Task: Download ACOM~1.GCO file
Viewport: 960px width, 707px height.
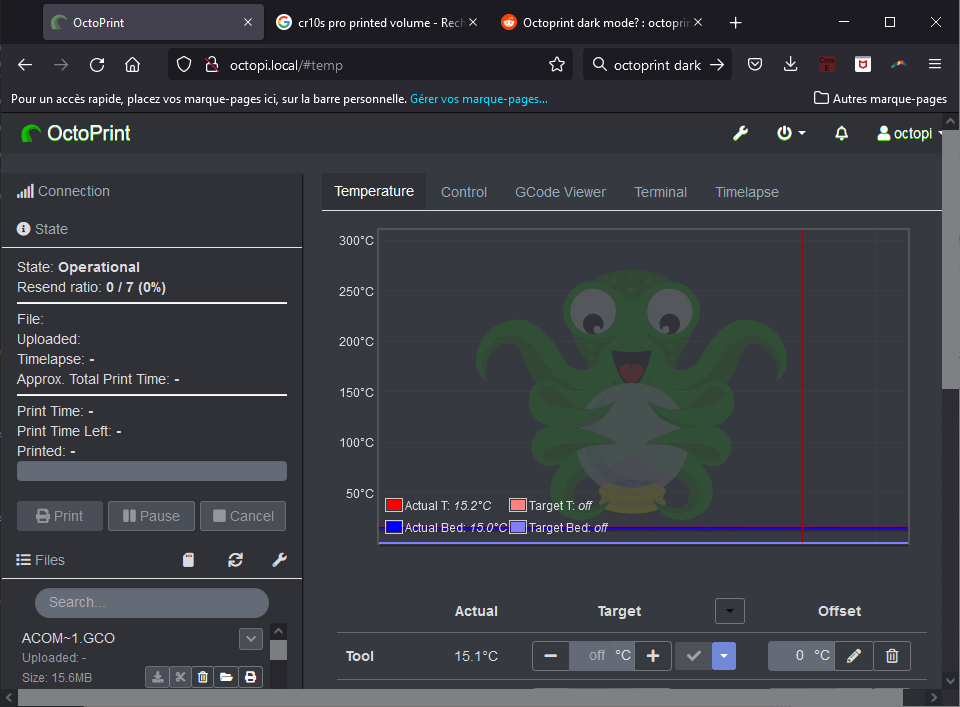Action: pyautogui.click(x=157, y=677)
